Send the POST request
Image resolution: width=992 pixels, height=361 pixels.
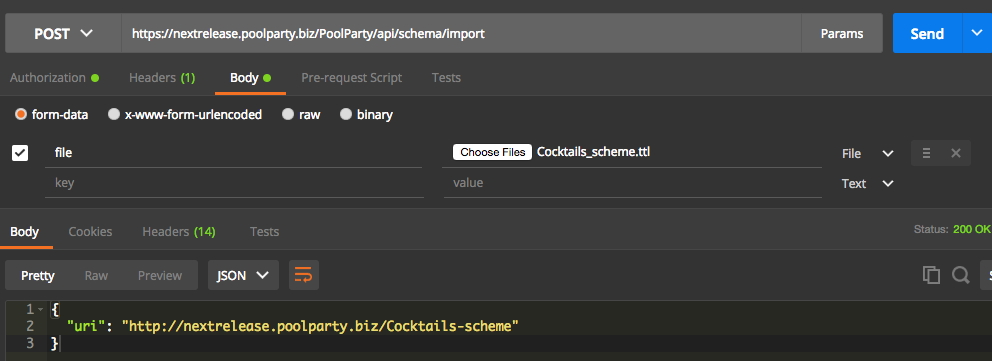click(927, 33)
